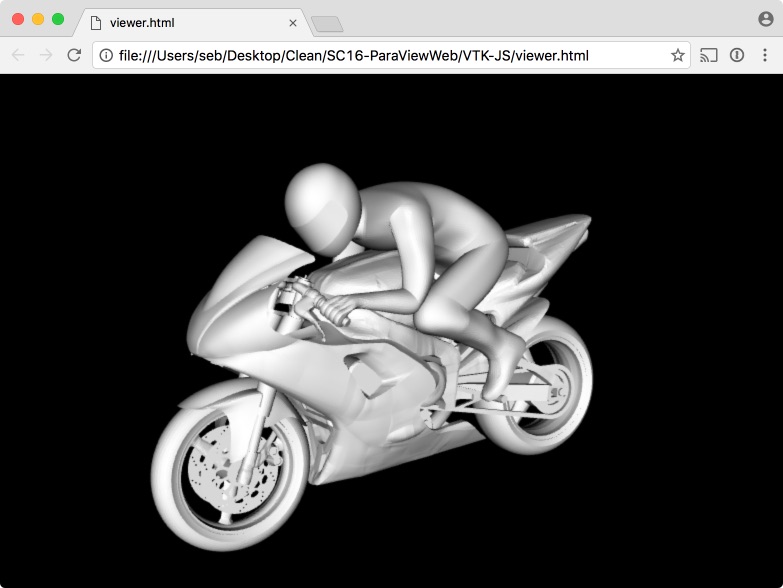Open the user profile icon at top right
This screenshot has height=588, width=783.
point(766,19)
